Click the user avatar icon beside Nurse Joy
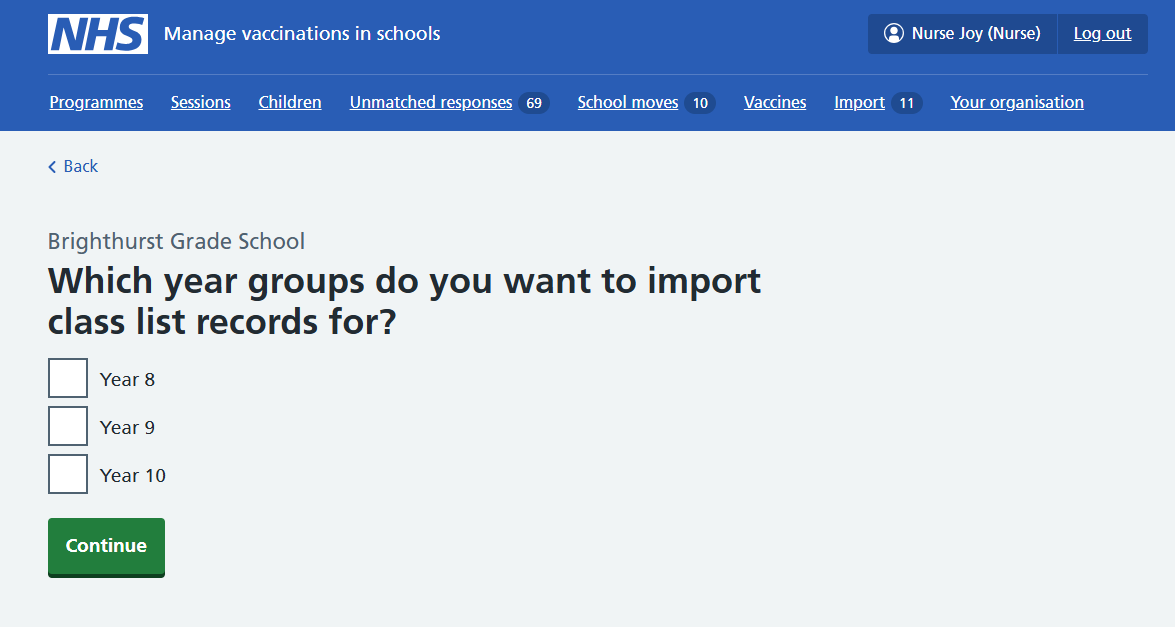Viewport: 1175px width, 627px height. pyautogui.click(x=893, y=33)
